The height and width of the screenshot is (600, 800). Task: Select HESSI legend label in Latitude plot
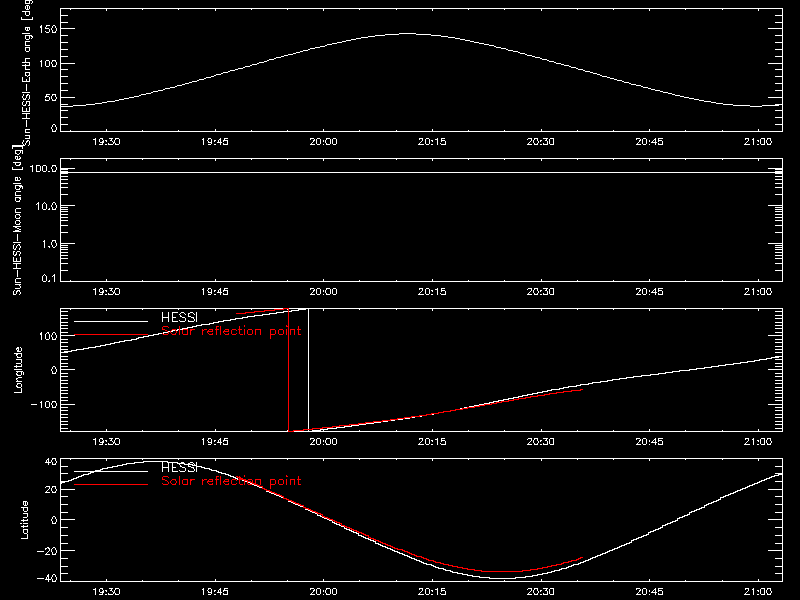pos(179,467)
